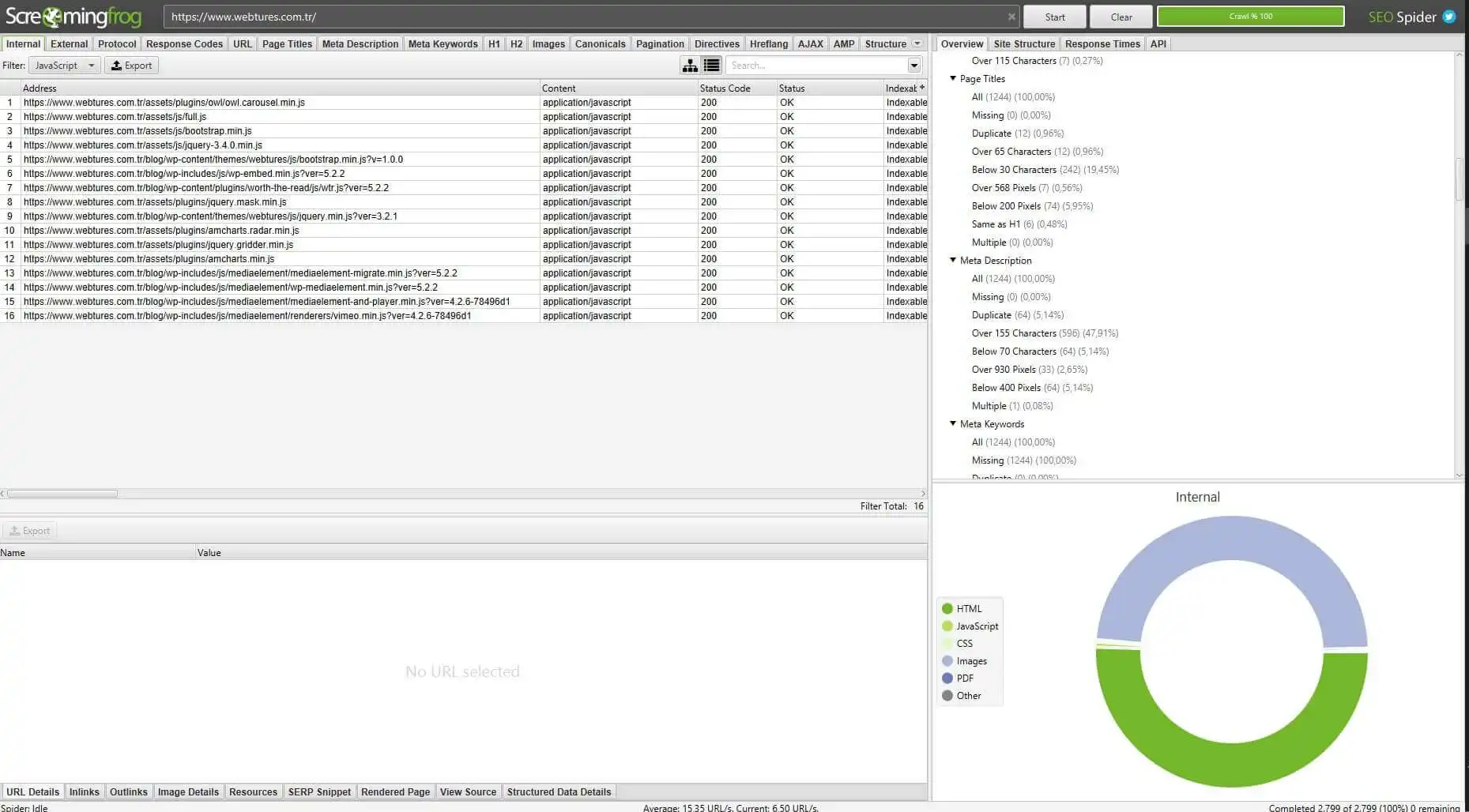The image size is (1469, 812).
Task: Open the search field dropdown arrow icon
Action: 914,65
